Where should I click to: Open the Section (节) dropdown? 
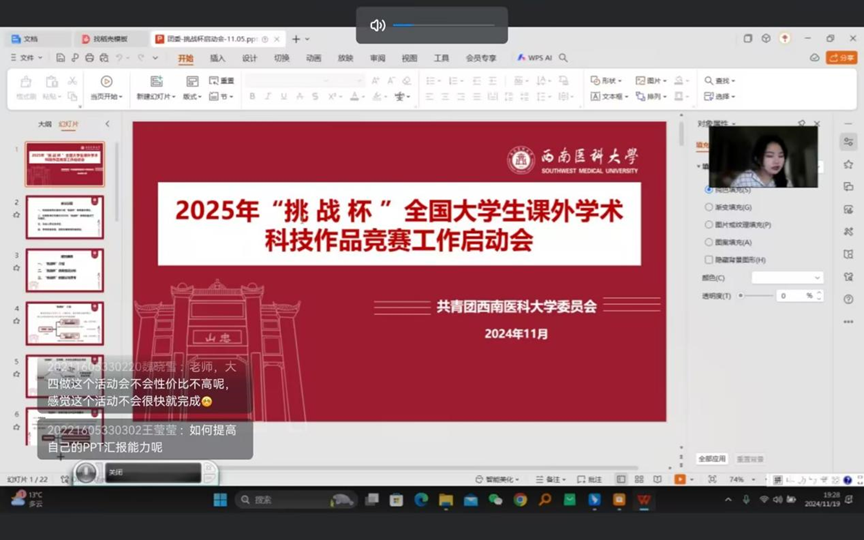click(x=222, y=96)
